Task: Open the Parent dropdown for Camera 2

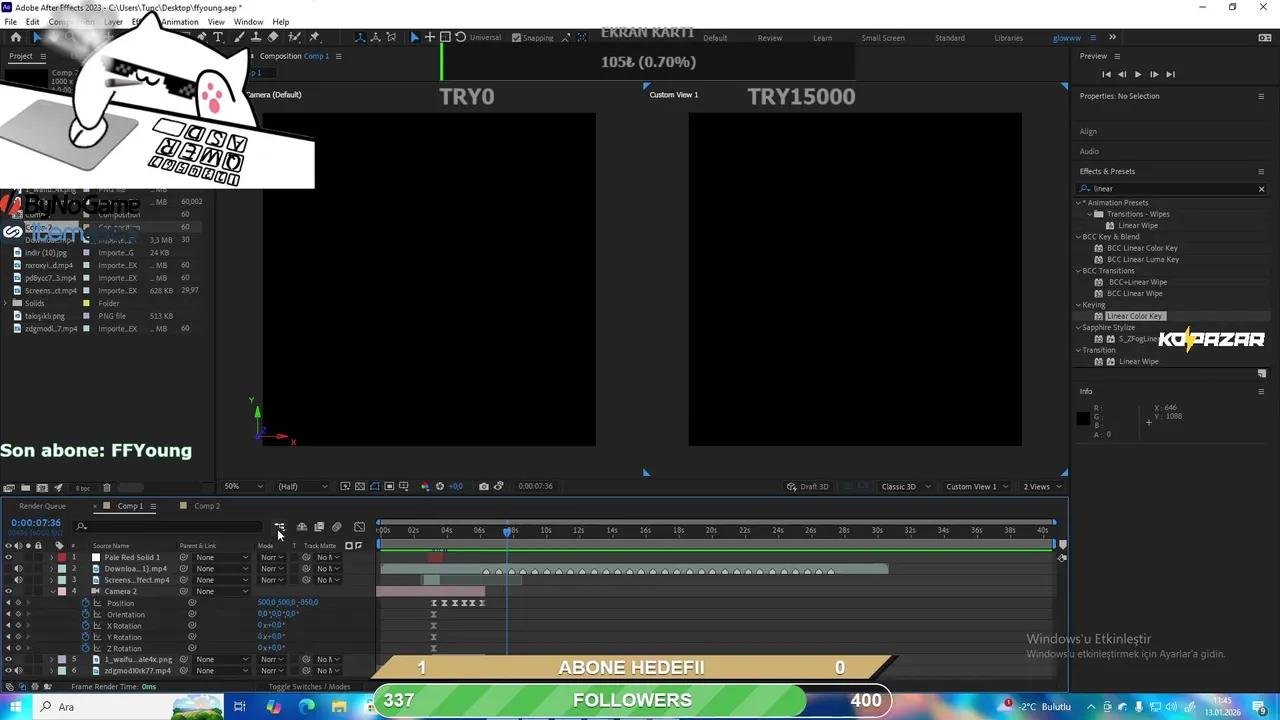Action: (221, 591)
